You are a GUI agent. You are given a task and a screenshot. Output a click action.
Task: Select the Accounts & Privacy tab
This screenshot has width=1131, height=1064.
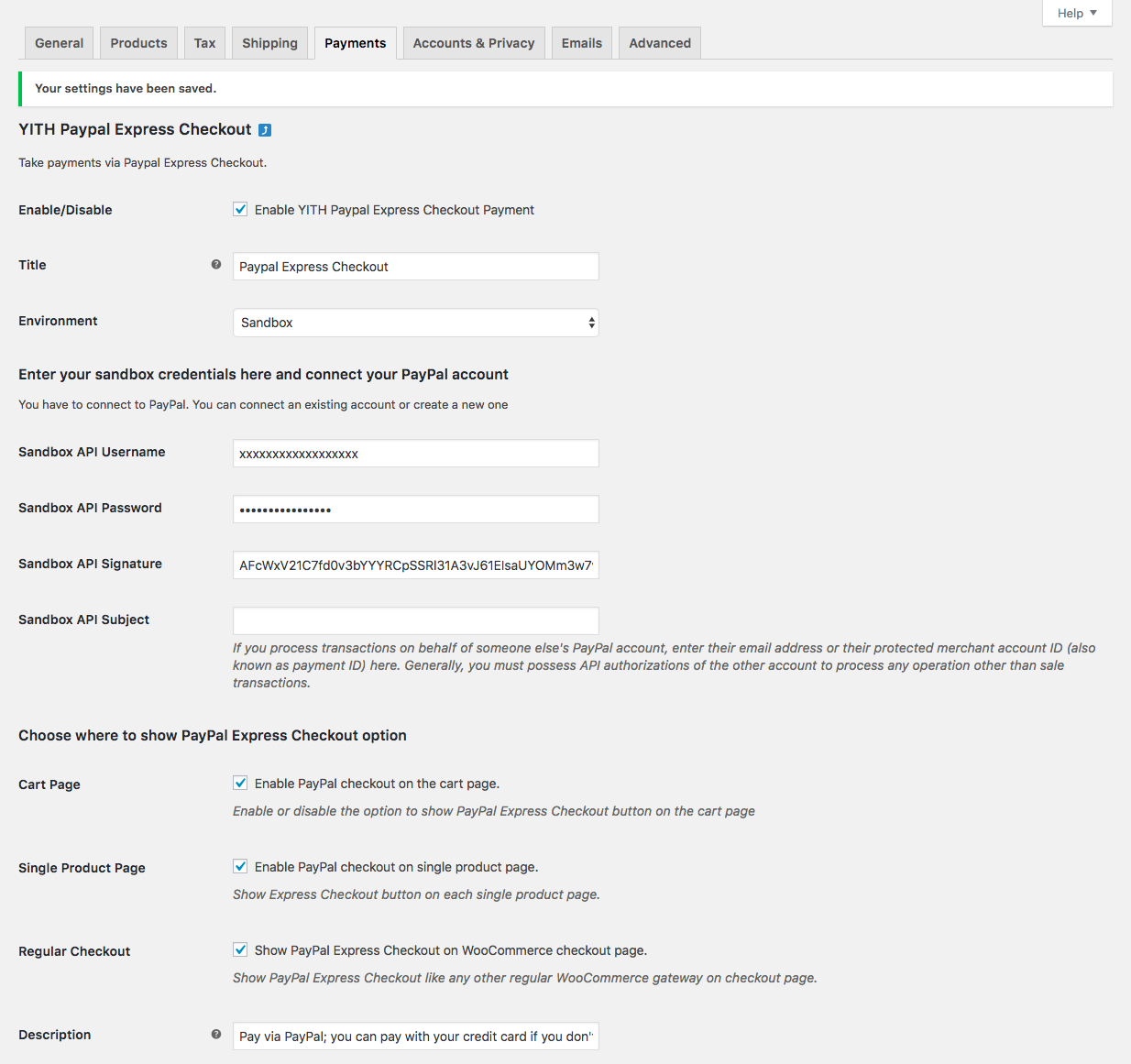click(474, 43)
